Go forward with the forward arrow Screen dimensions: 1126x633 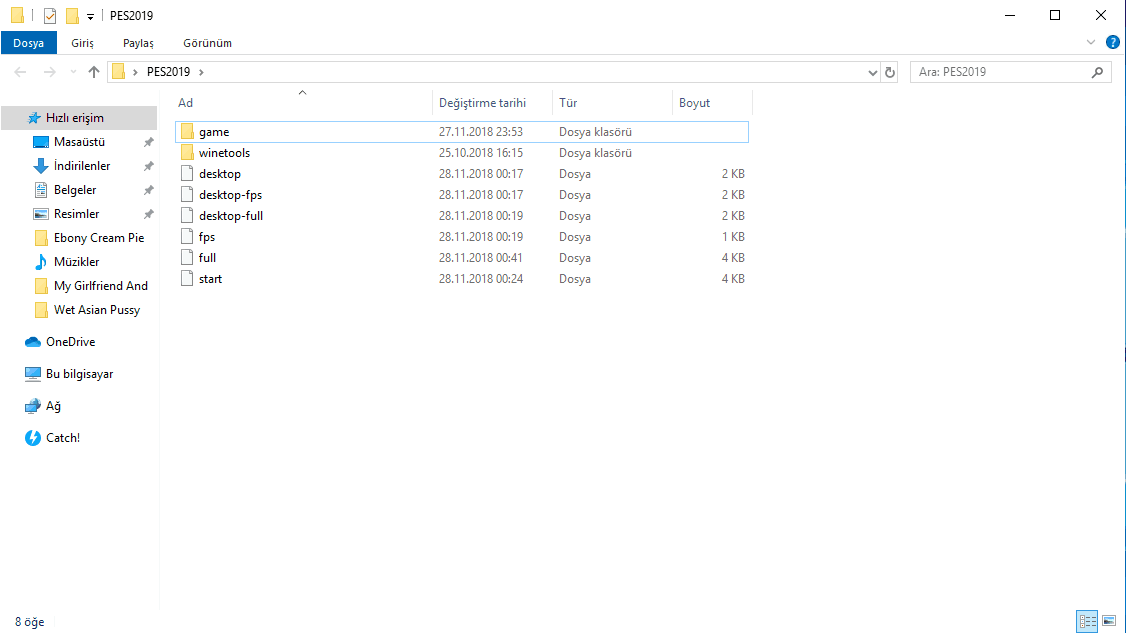50,72
